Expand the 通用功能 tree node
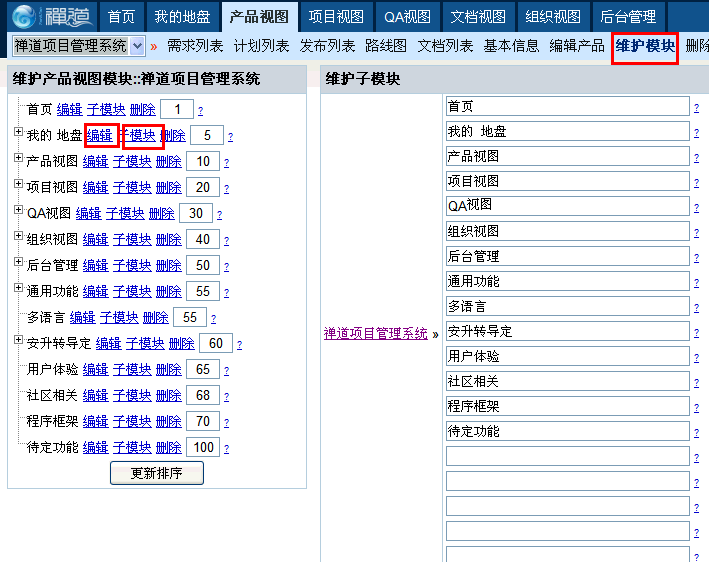Image resolution: width=709 pixels, height=562 pixels. tap(18, 288)
